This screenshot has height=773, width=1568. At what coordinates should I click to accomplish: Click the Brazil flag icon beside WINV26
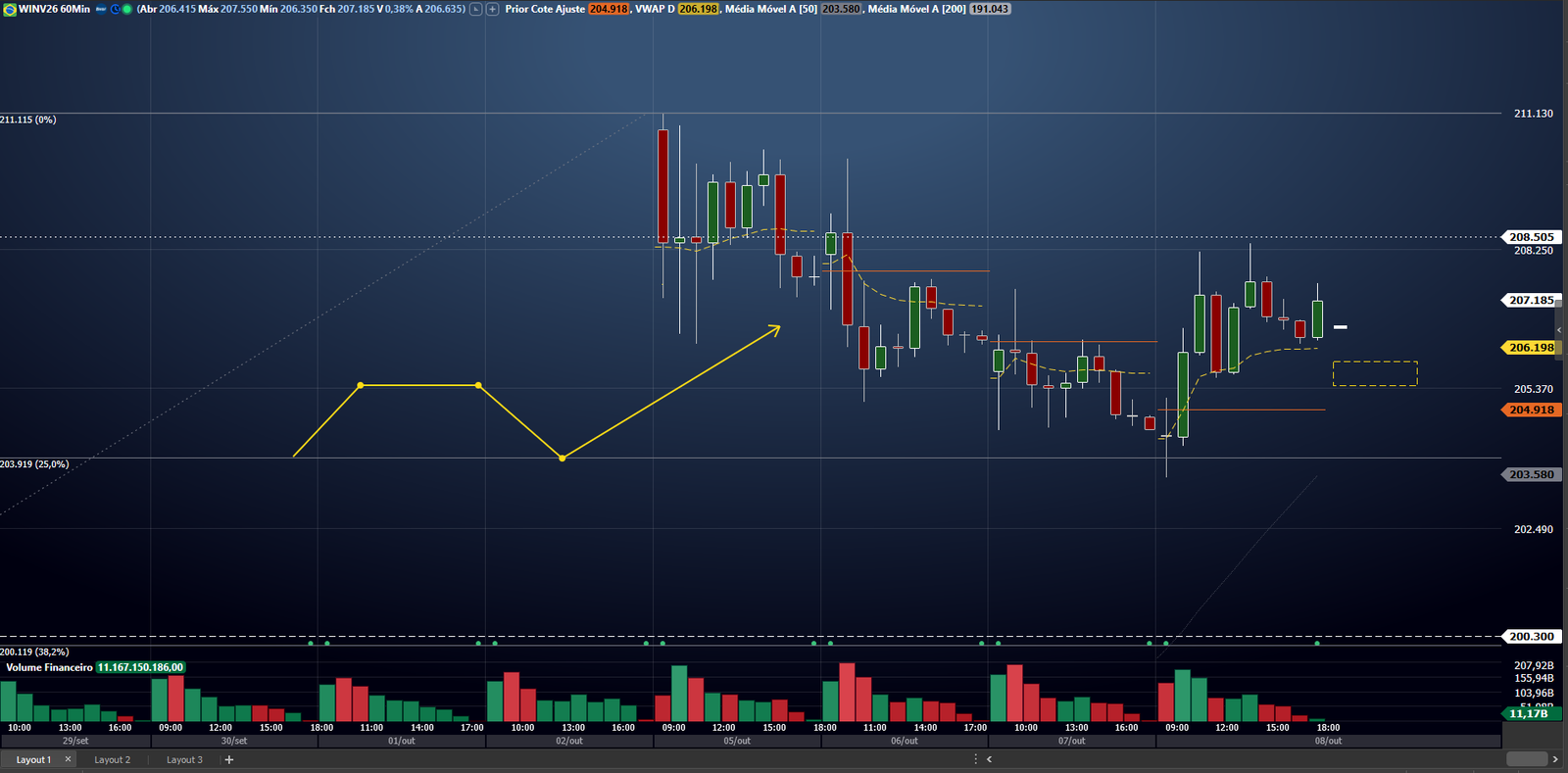(x=10, y=9)
